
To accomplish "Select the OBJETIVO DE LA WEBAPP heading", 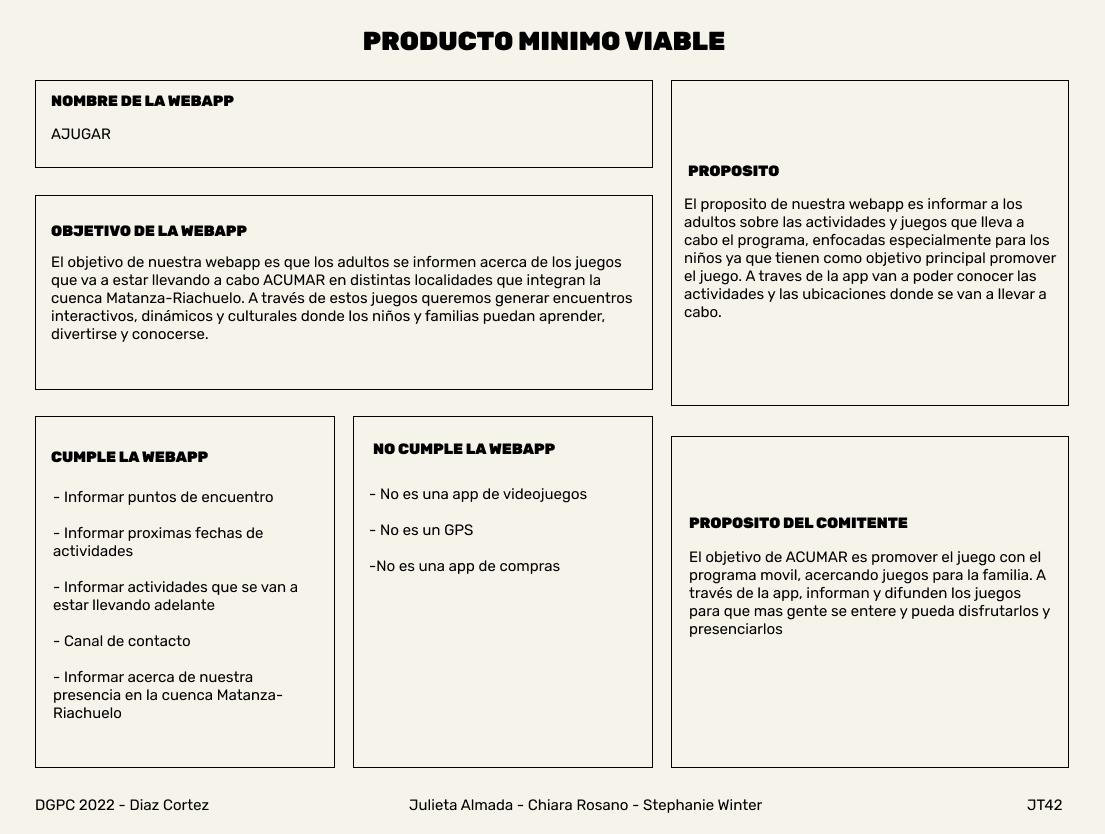I will point(149,231).
